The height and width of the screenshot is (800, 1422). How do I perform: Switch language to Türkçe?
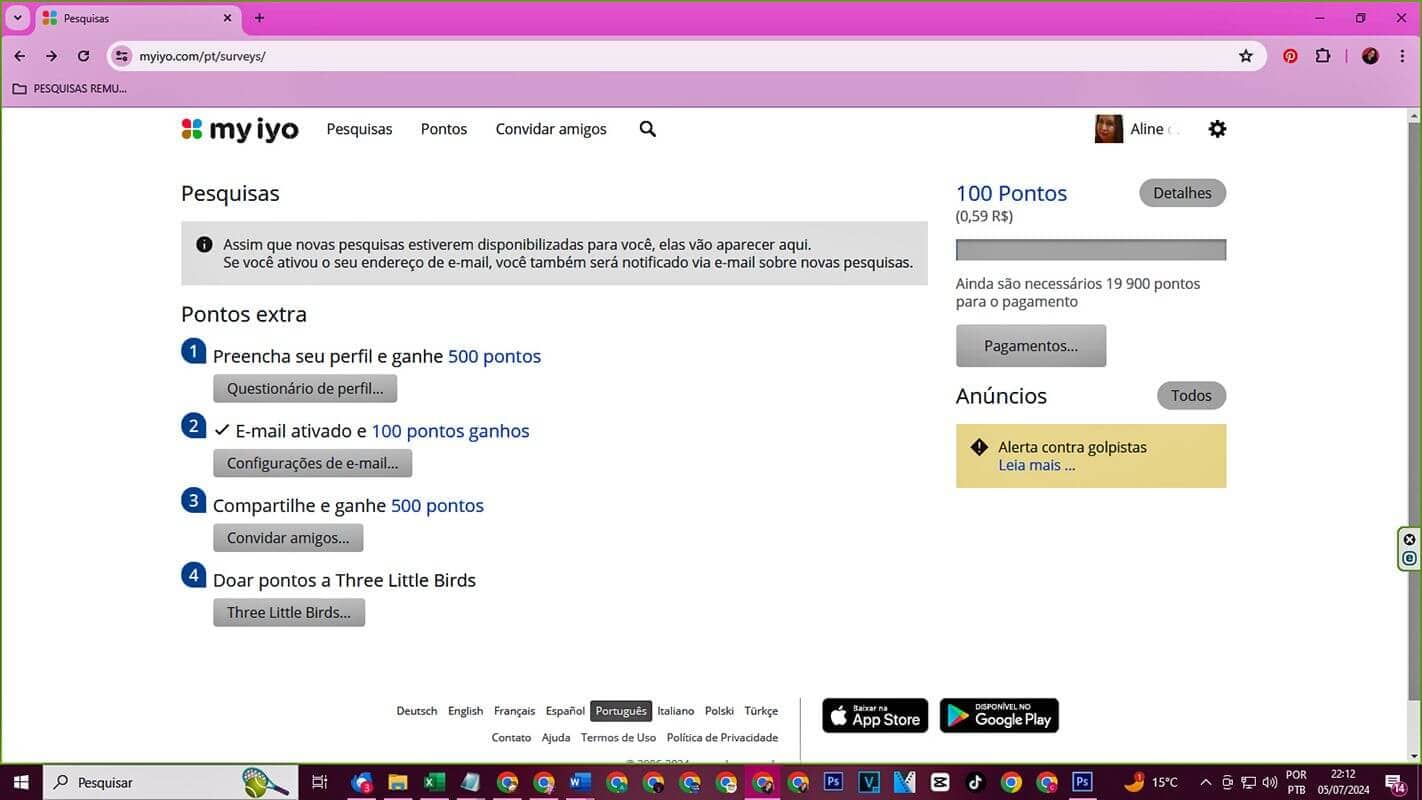tap(761, 711)
